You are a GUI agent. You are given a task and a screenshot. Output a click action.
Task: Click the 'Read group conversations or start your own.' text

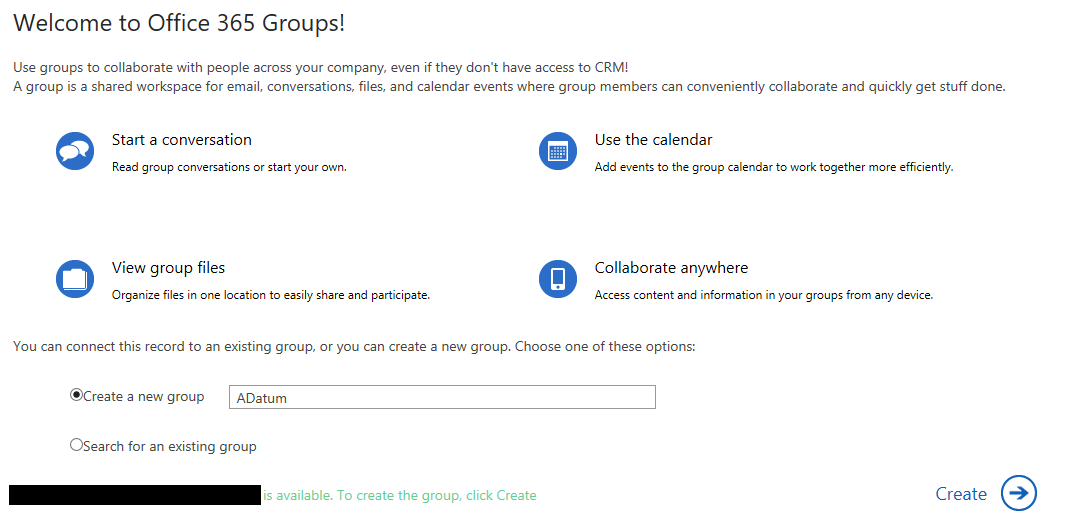(x=229, y=167)
